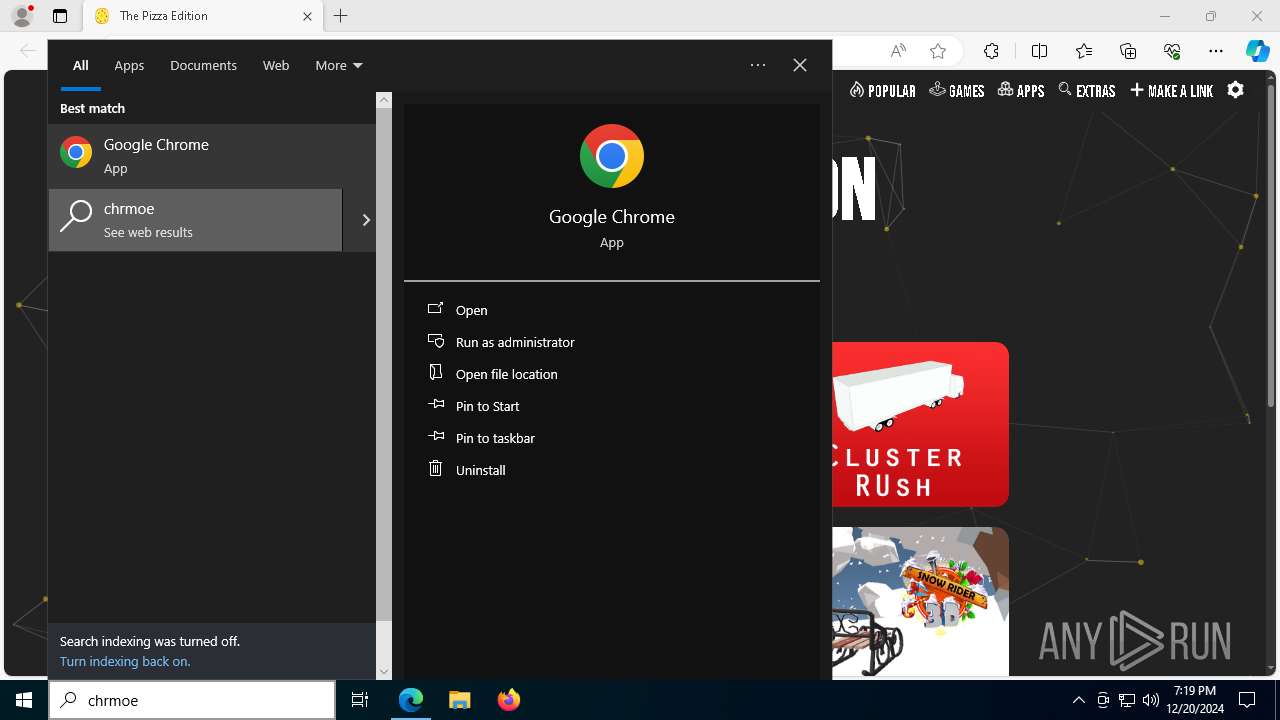Screen dimensions: 1280x720
Task: Click the Turn indexing back on link
Action: click(x=125, y=661)
